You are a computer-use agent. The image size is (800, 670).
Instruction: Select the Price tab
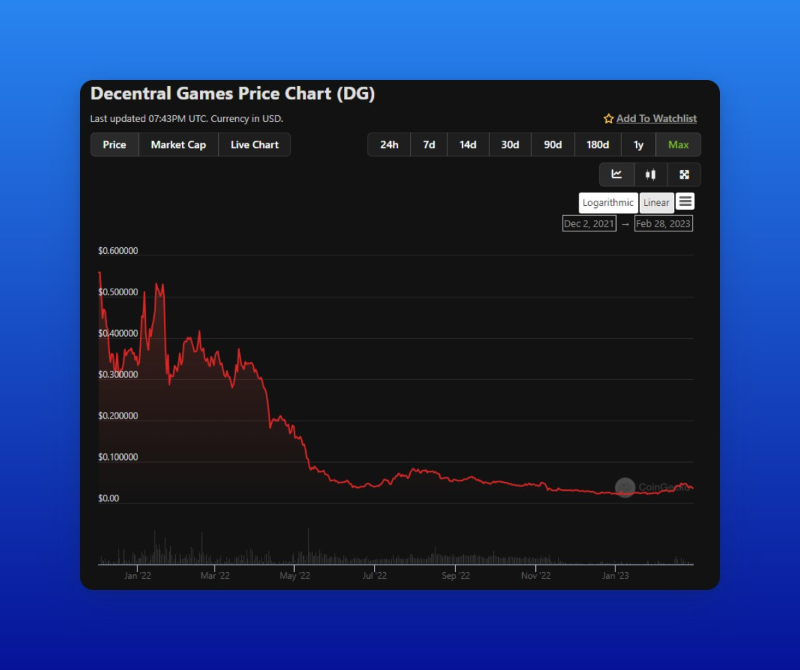tap(114, 145)
